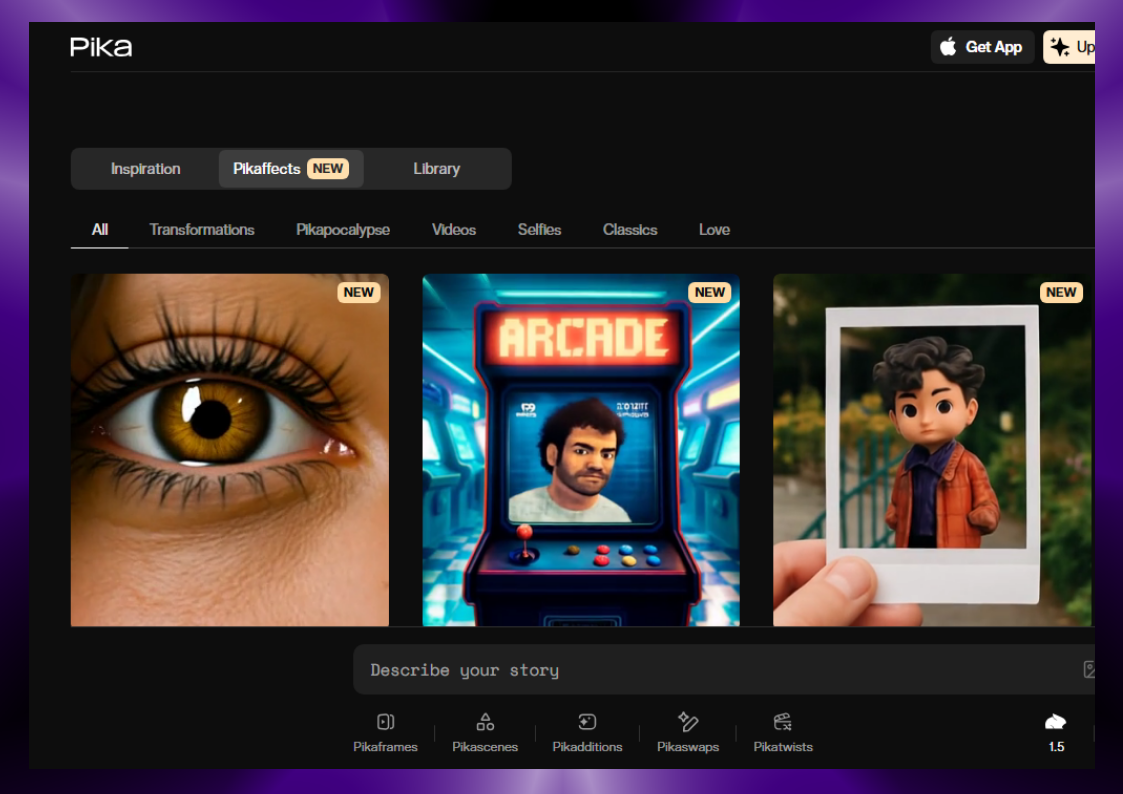Viewport: 1123px width, 794px height.
Task: Open the Pikadditions tool
Action: (x=587, y=732)
